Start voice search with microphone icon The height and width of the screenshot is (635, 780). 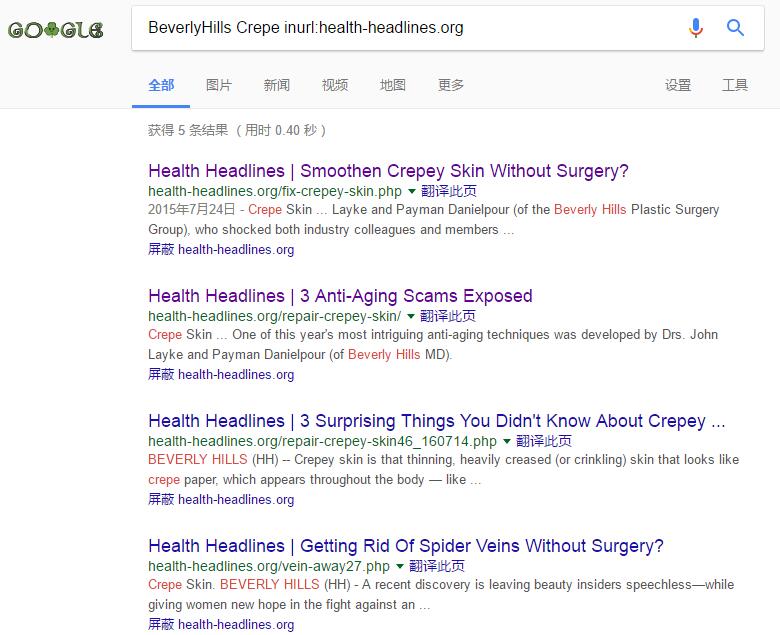[696, 28]
